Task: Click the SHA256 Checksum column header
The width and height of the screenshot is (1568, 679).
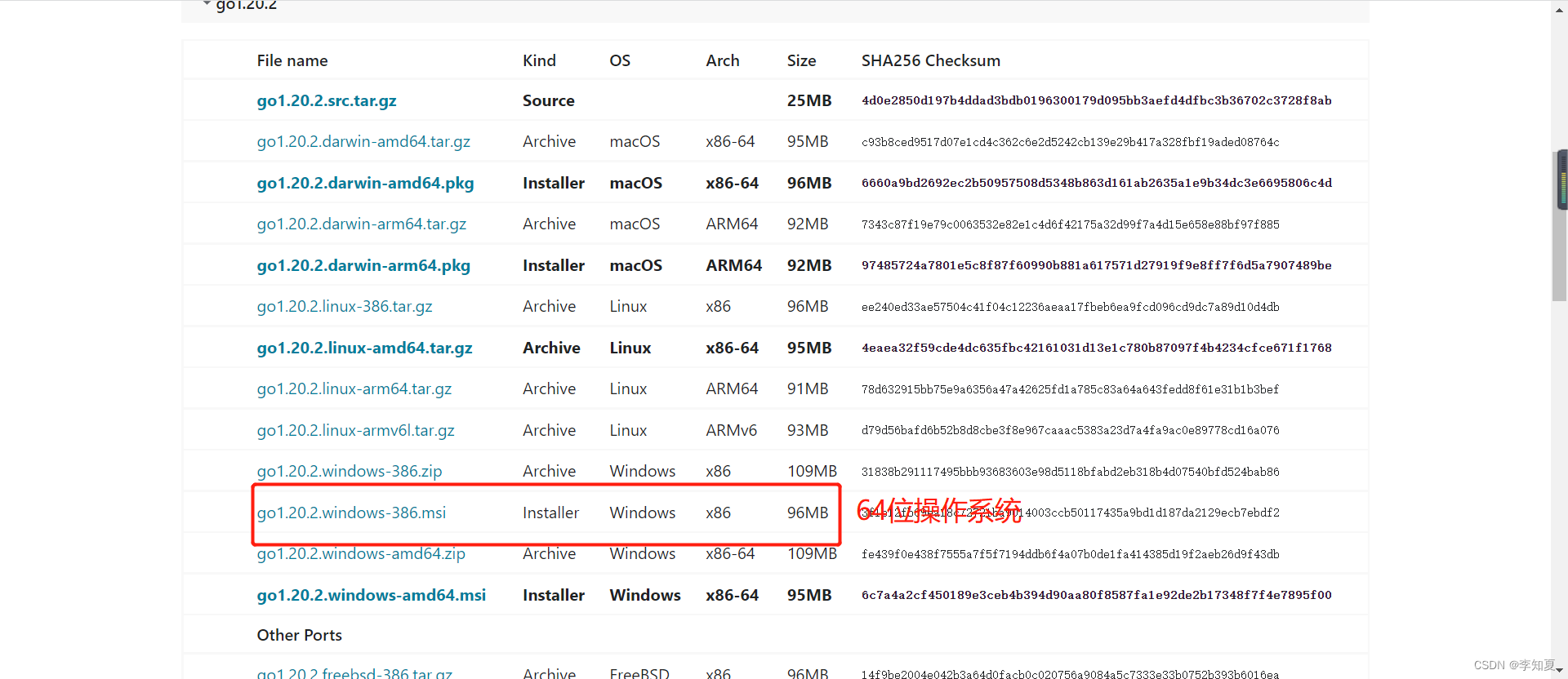Action: pos(931,60)
